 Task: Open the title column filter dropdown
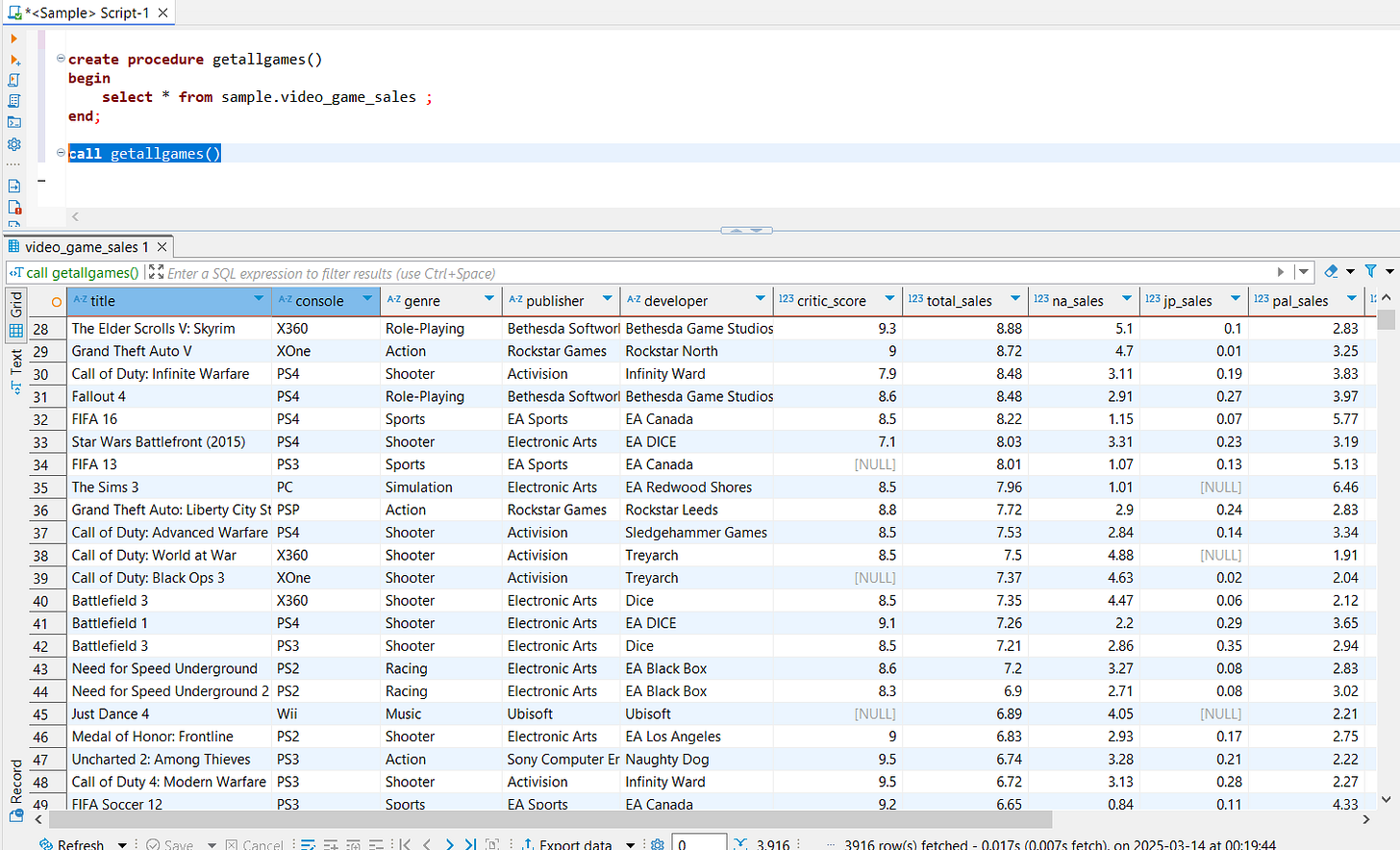pos(259,299)
